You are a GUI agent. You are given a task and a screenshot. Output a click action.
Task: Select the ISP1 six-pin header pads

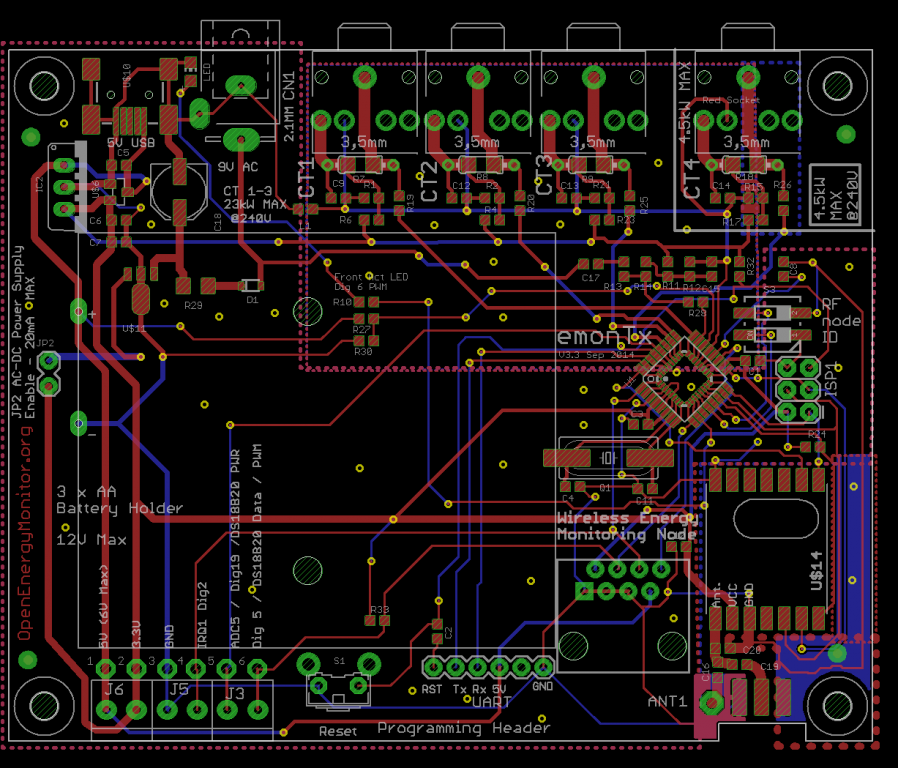[x=798, y=389]
